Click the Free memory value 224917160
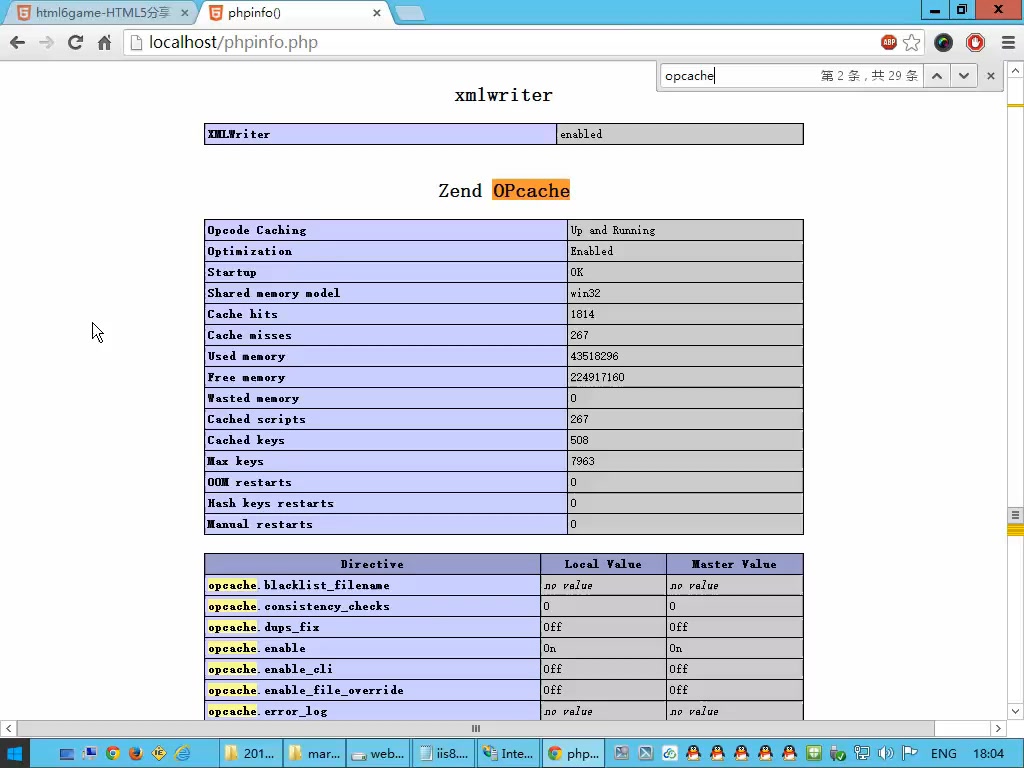Image resolution: width=1024 pixels, height=768 pixels. click(x=597, y=377)
